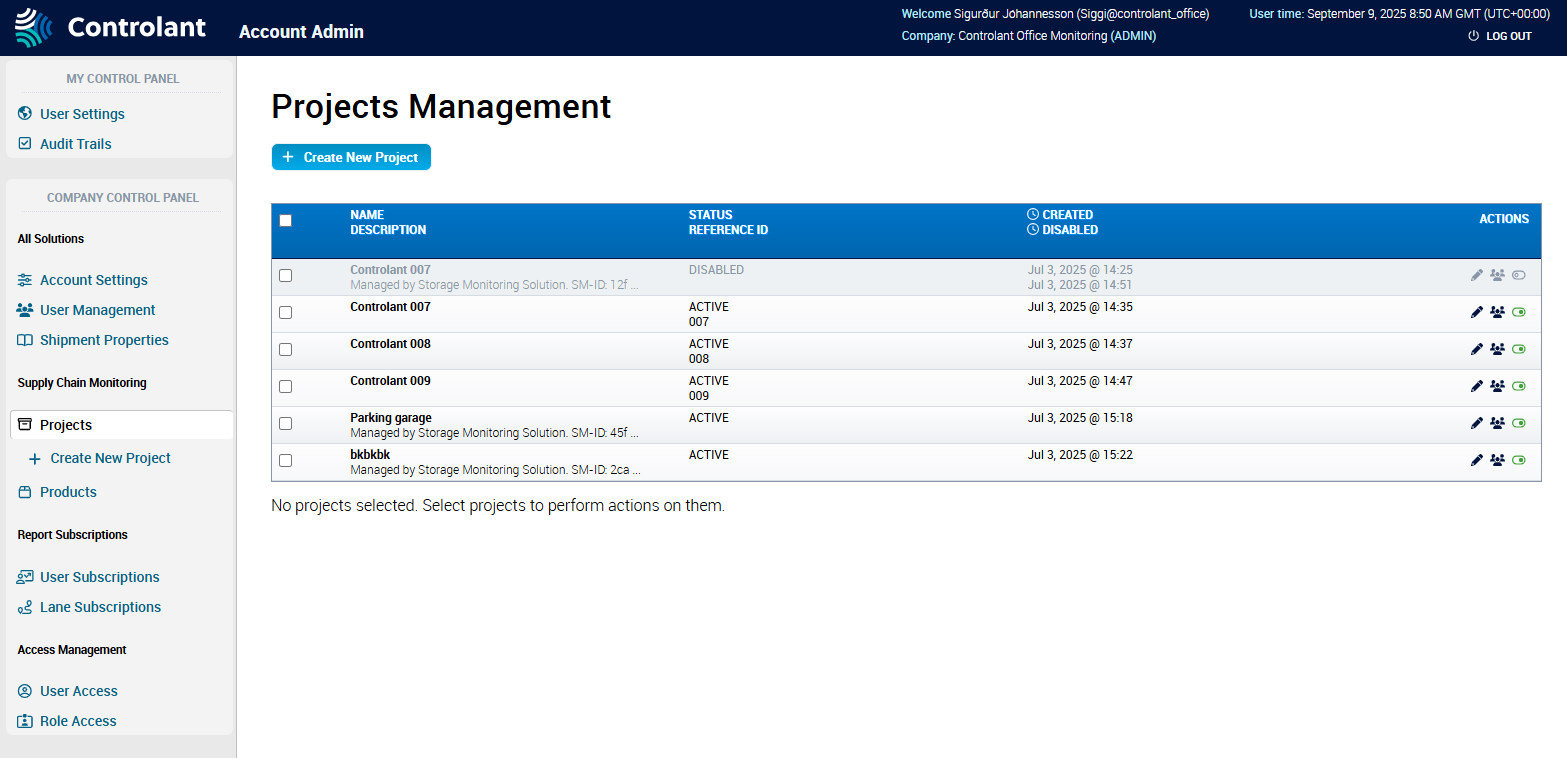
Task: Disable Controlant 008 via its toggle
Action: [x=1519, y=349]
